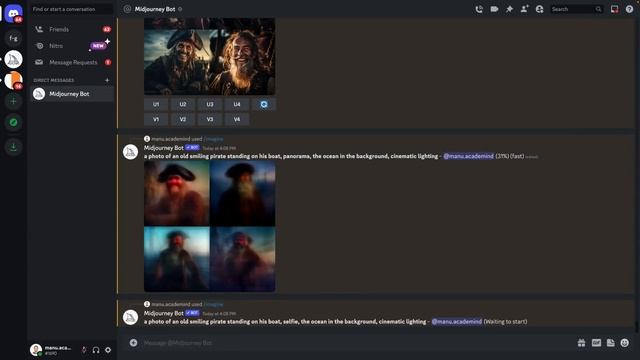Click the V3 variation button
Image resolution: width=640 pixels, height=360 pixels.
210,120
